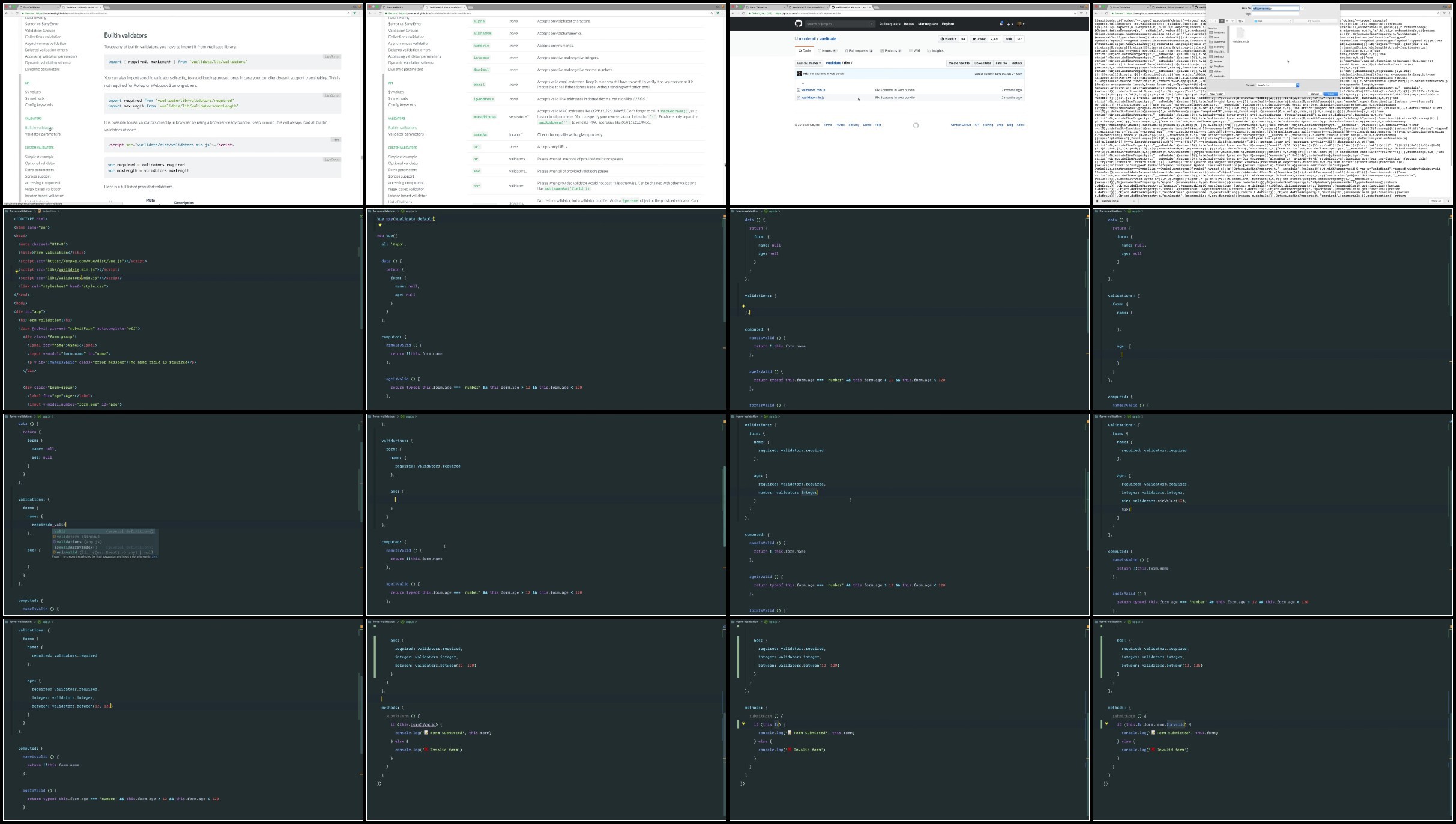Image resolution: width=1456 pixels, height=824 pixels.
Task: Open the vuelidate.min.js file in the GitHub list
Action: pyautogui.click(x=813, y=97)
